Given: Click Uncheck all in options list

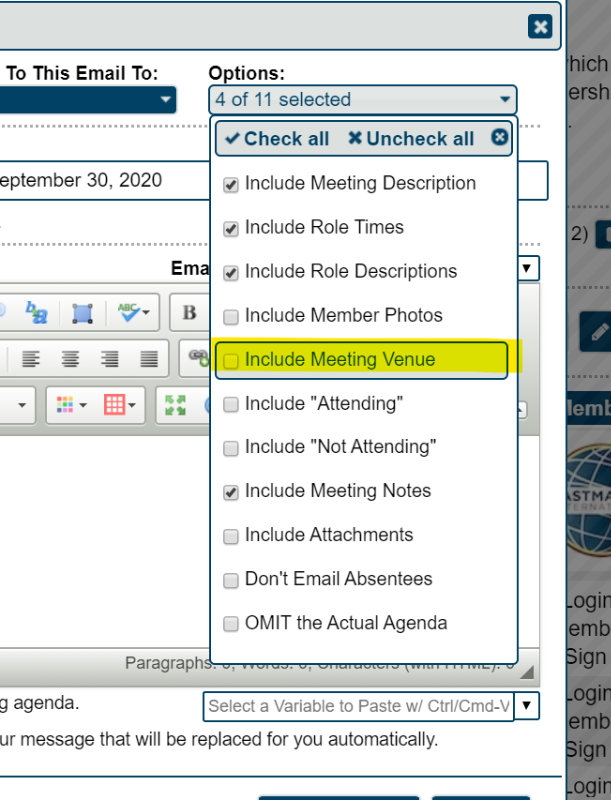Looking at the screenshot, I should [x=411, y=139].
